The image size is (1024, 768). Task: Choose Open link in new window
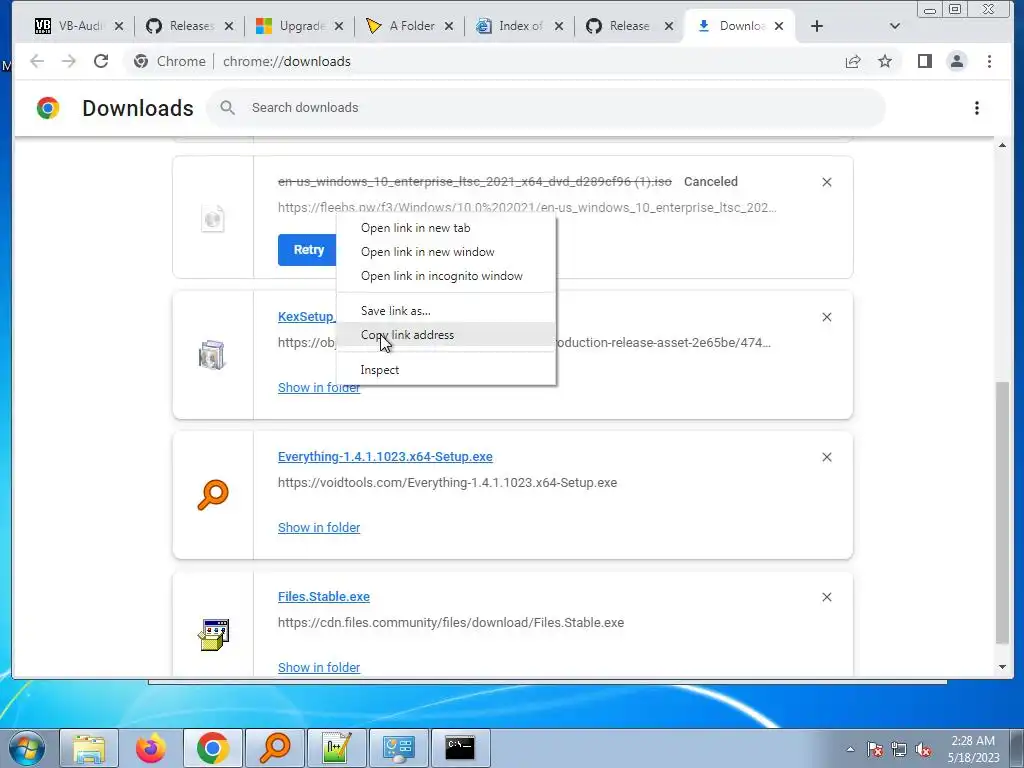pyautogui.click(x=446, y=252)
